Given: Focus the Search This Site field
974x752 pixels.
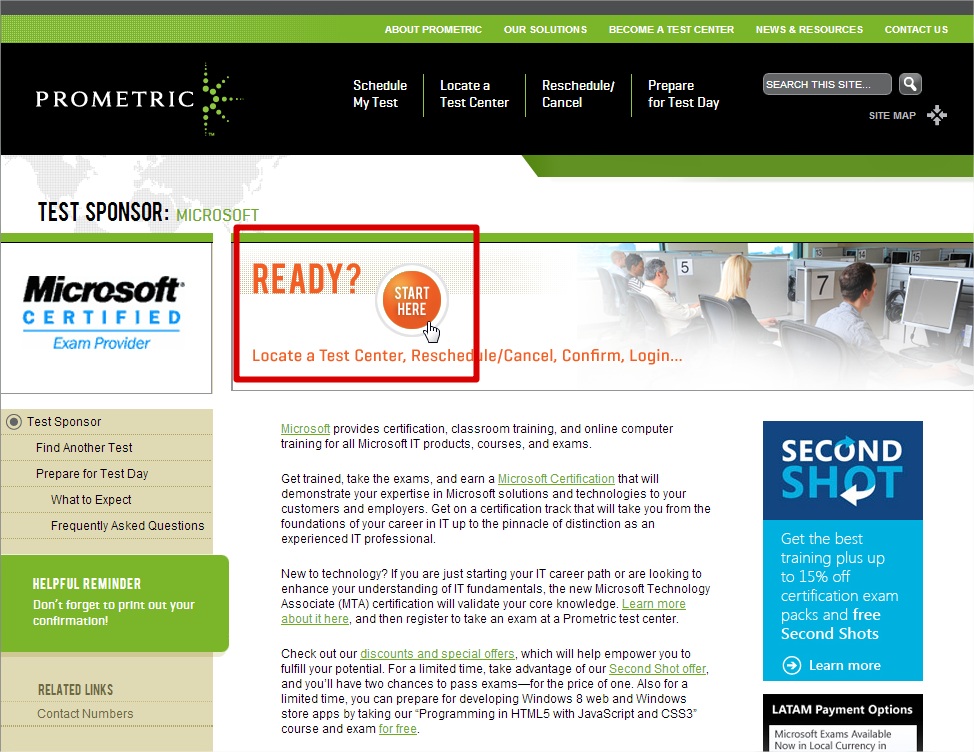Looking at the screenshot, I should point(826,85).
